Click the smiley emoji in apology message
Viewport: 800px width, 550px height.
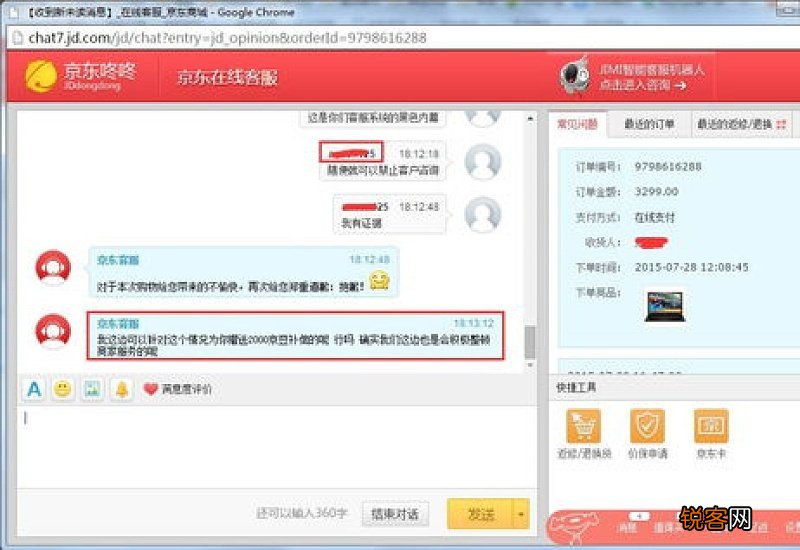380,281
